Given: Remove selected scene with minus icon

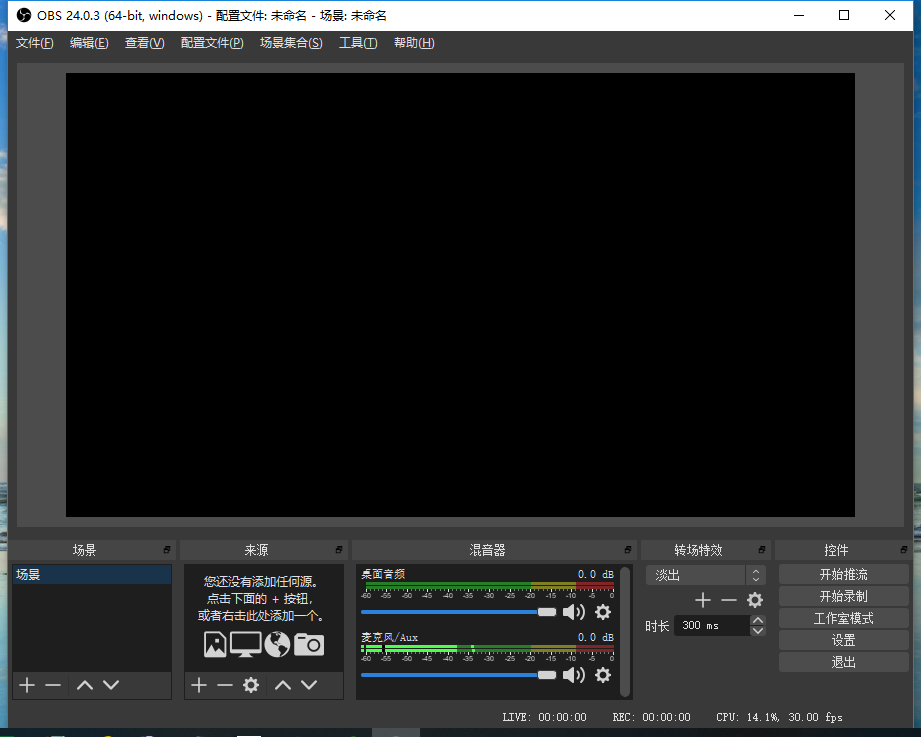Looking at the screenshot, I should pos(53,685).
